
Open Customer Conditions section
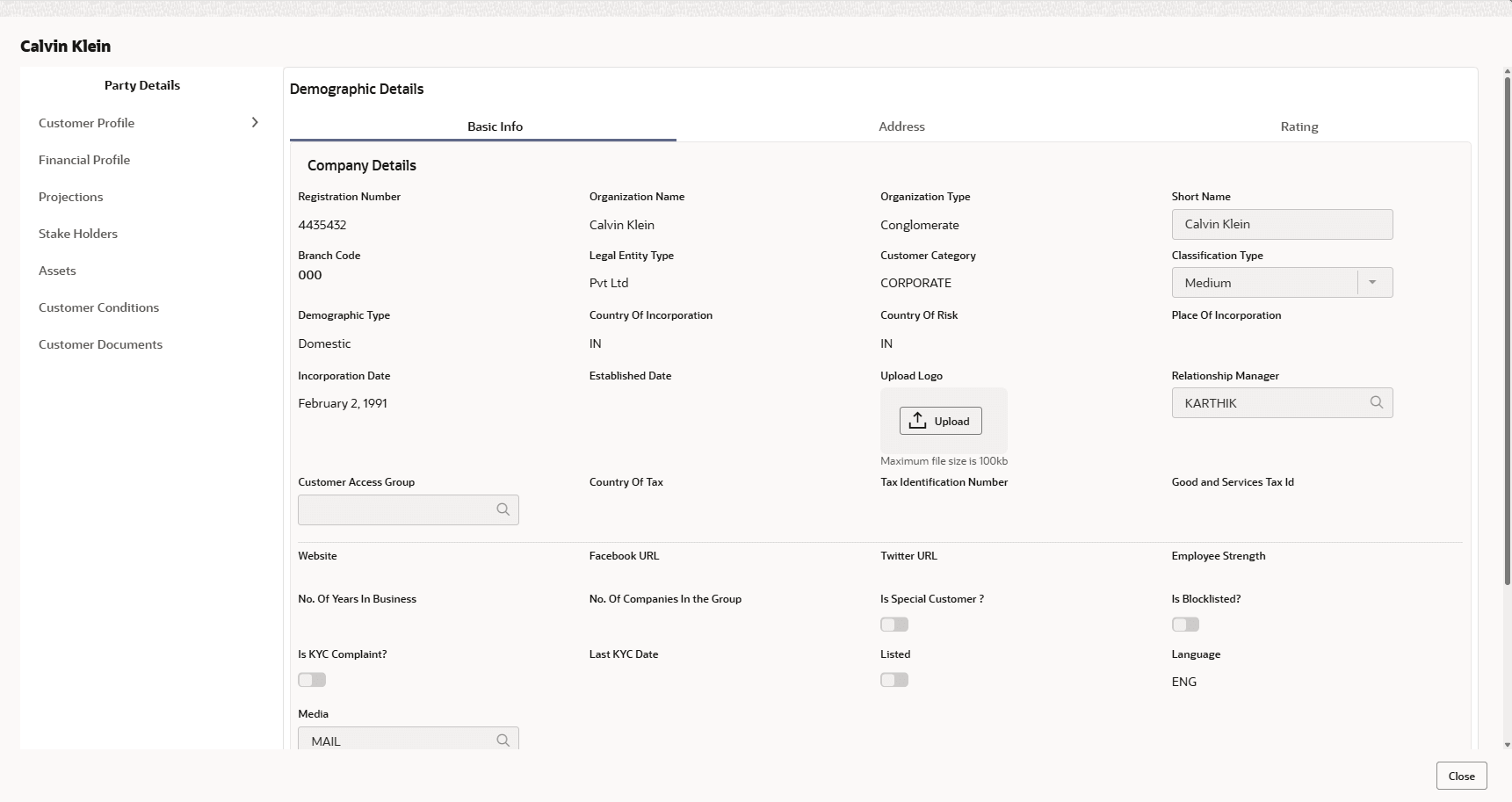coord(99,307)
